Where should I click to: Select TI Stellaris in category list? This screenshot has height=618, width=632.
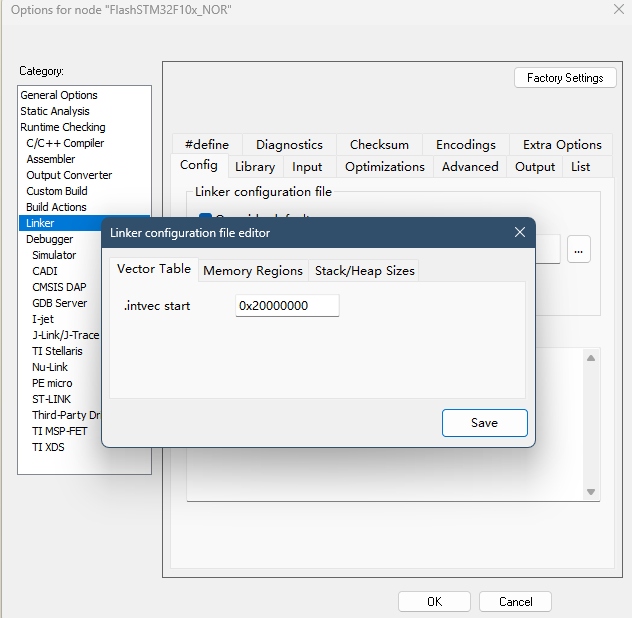point(57,351)
